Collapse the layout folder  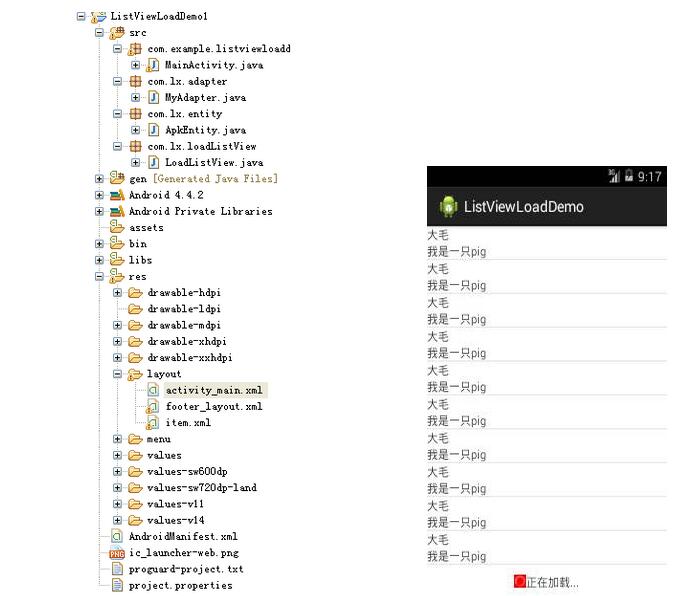118,374
